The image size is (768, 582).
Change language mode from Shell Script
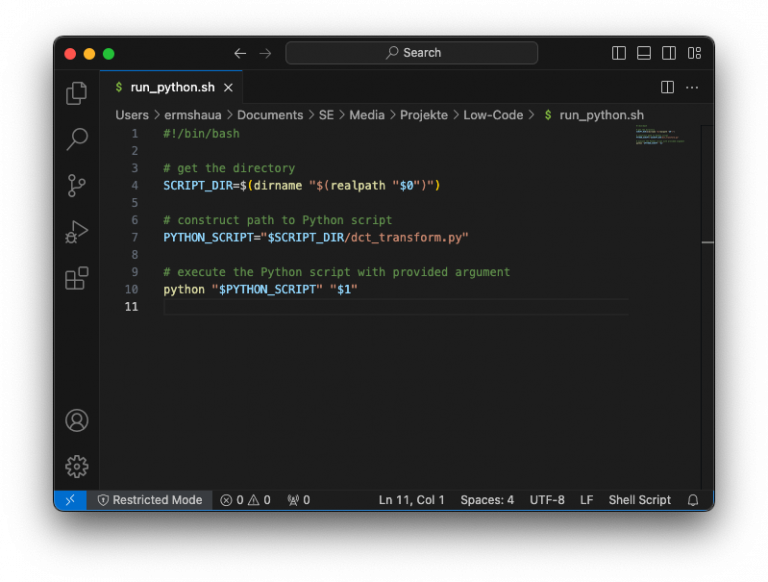tap(639, 500)
